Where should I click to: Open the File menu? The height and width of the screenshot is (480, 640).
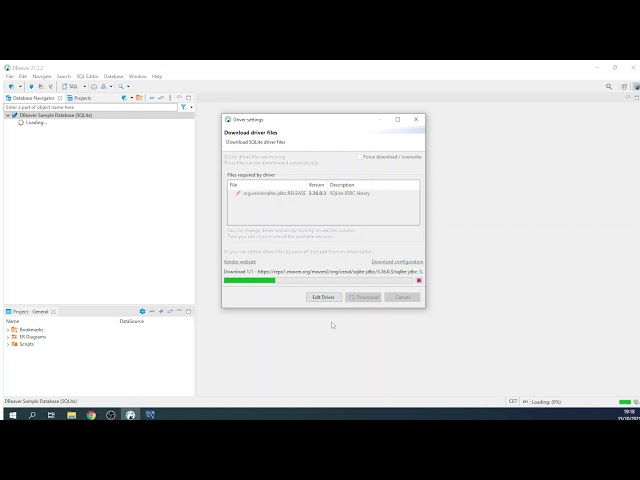[9, 76]
